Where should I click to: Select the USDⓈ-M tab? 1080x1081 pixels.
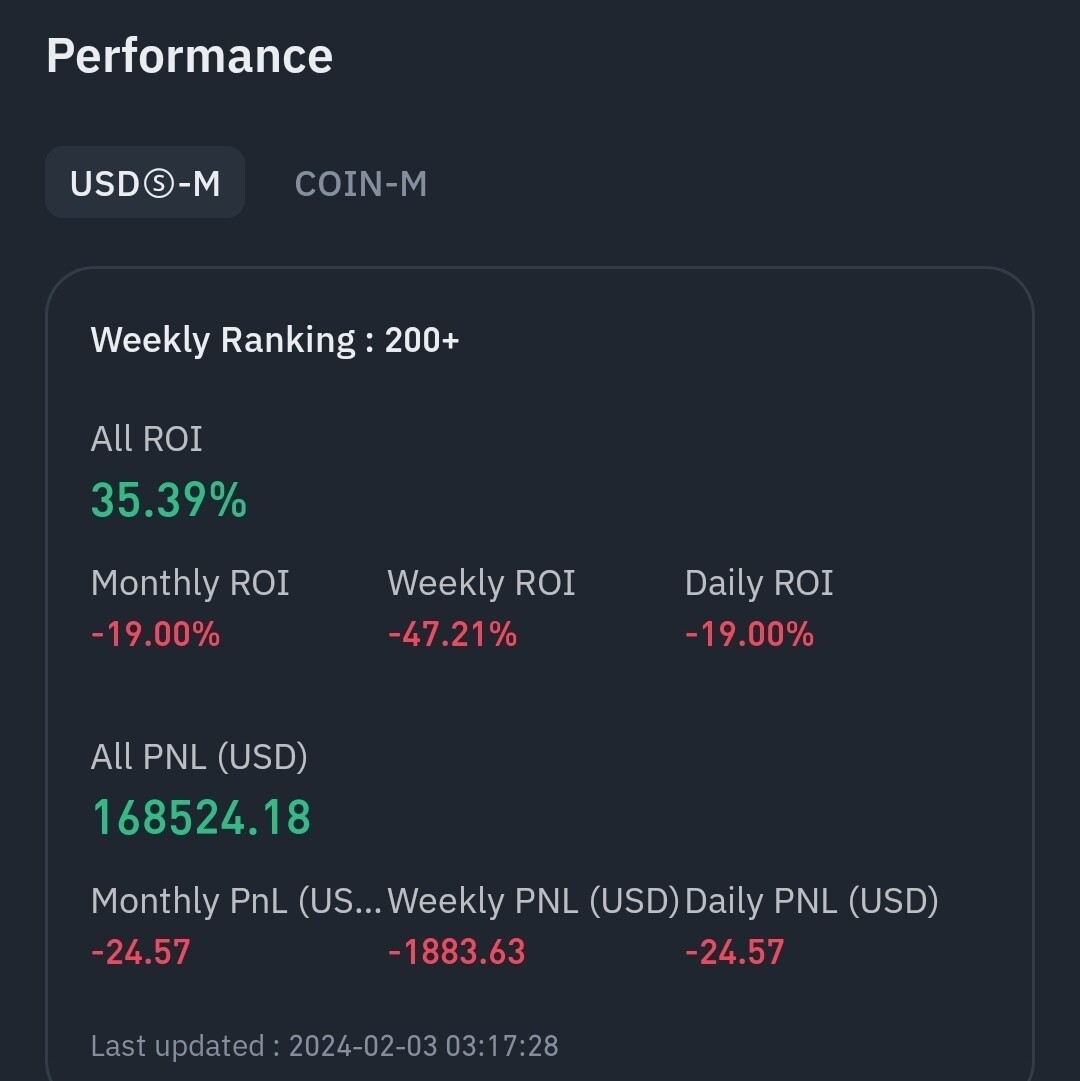[145, 183]
